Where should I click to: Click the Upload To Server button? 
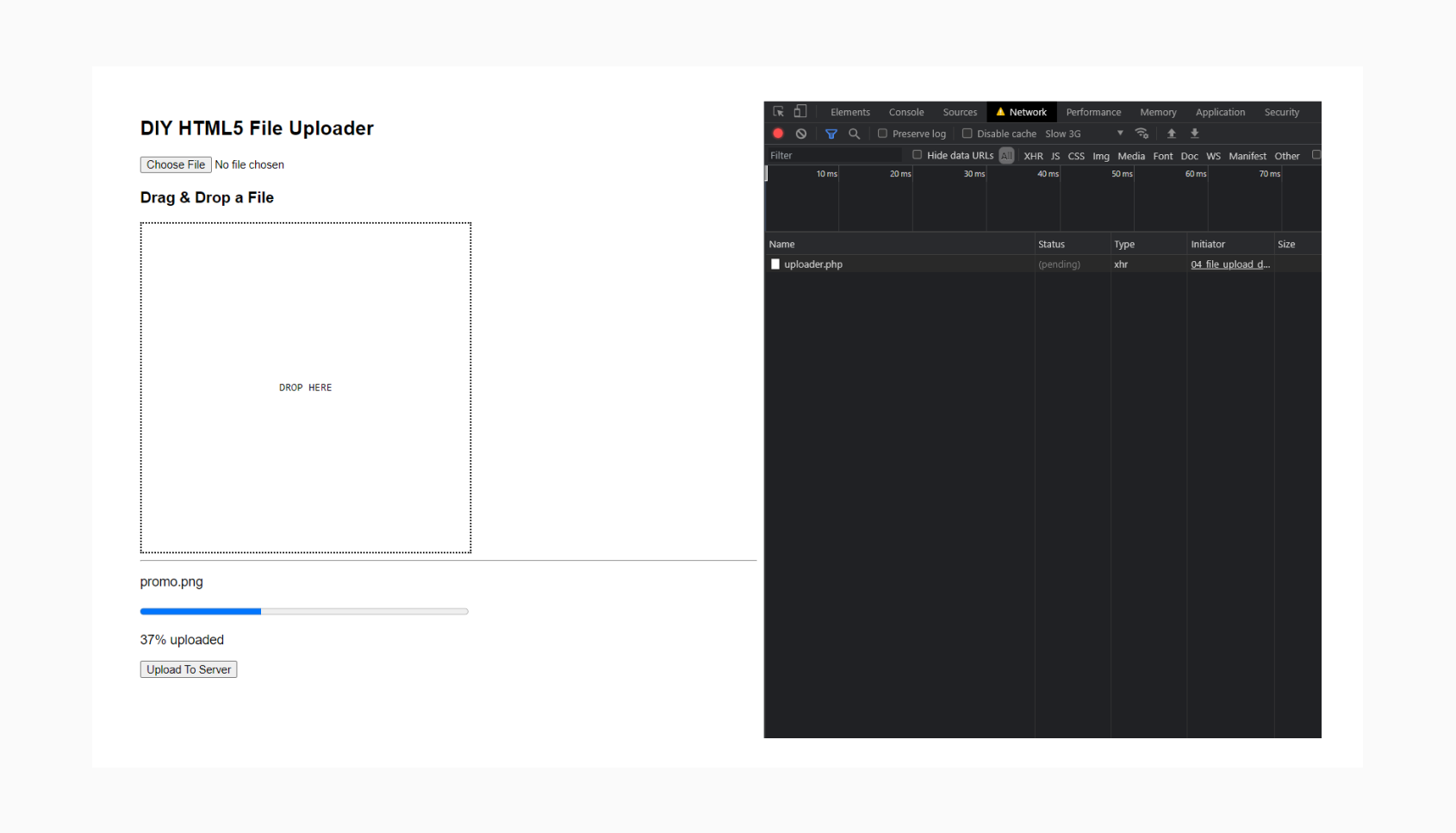coord(188,669)
